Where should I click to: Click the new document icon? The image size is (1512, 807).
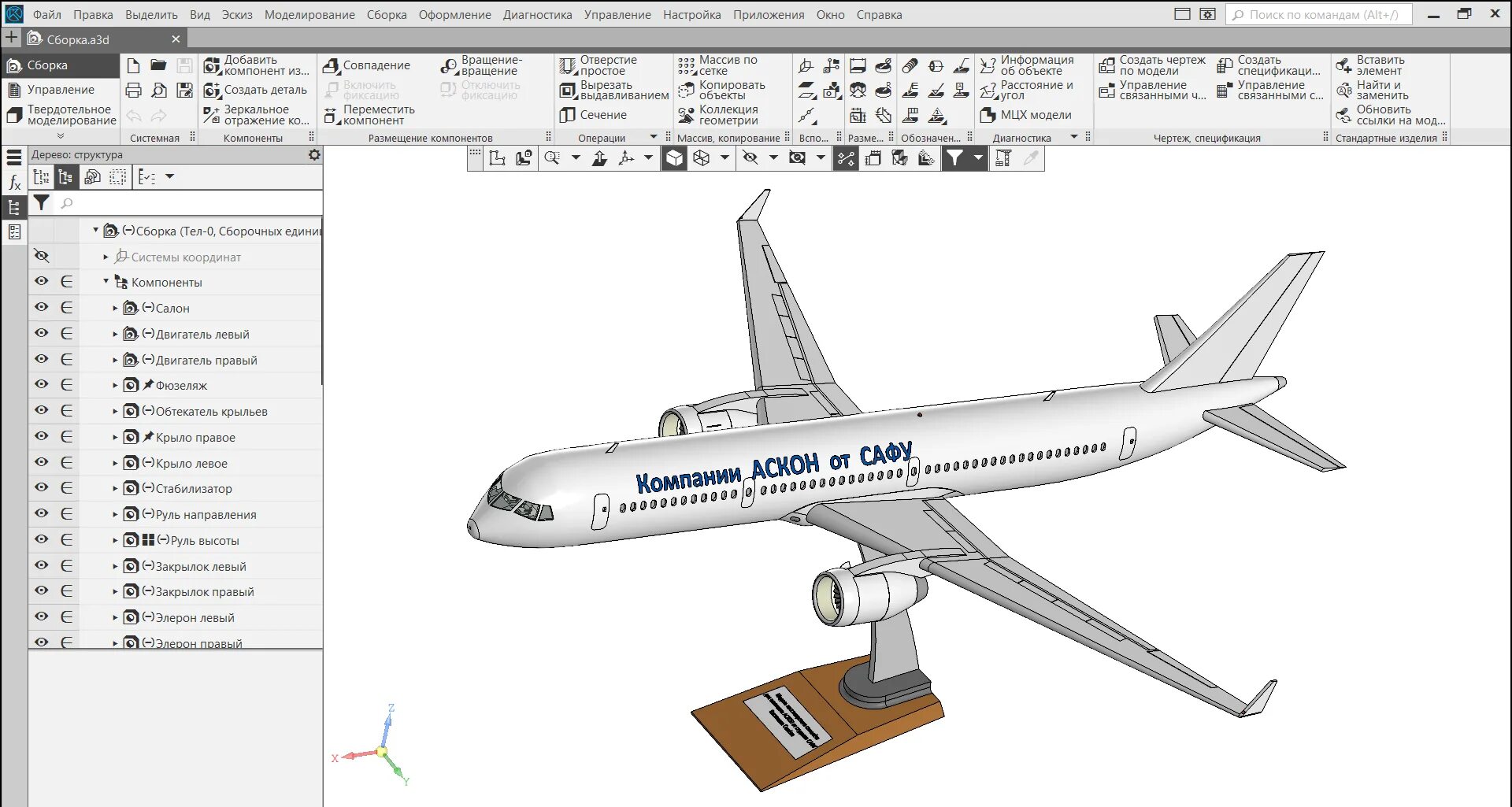tap(134, 65)
